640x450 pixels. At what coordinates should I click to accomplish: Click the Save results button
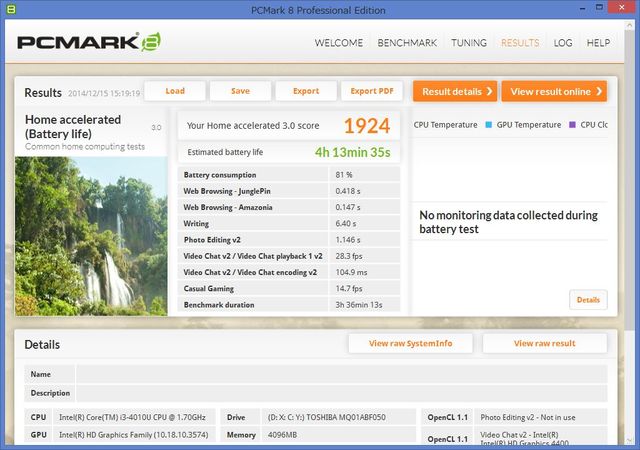click(x=240, y=91)
